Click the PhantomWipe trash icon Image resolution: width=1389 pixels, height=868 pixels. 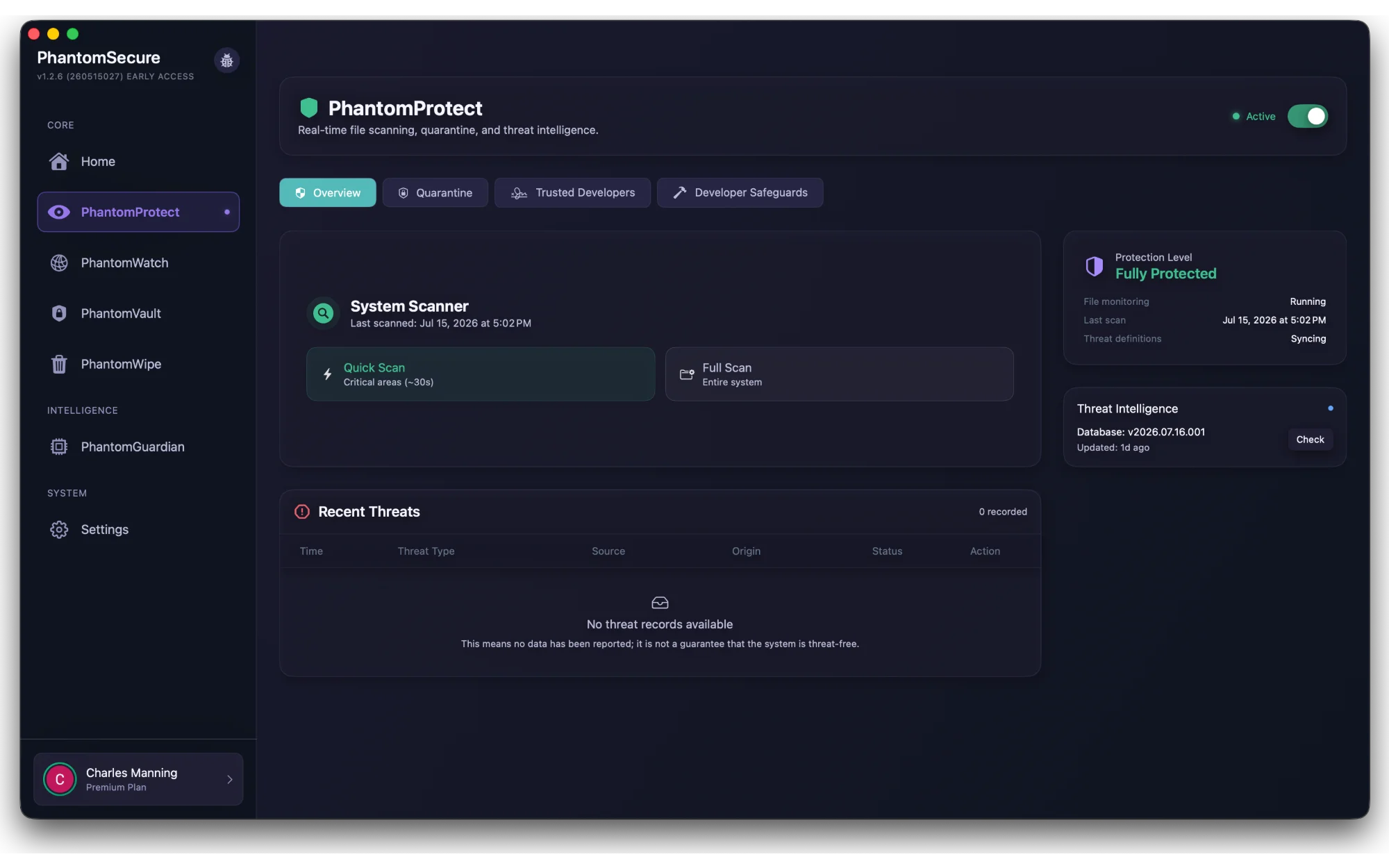[59, 364]
